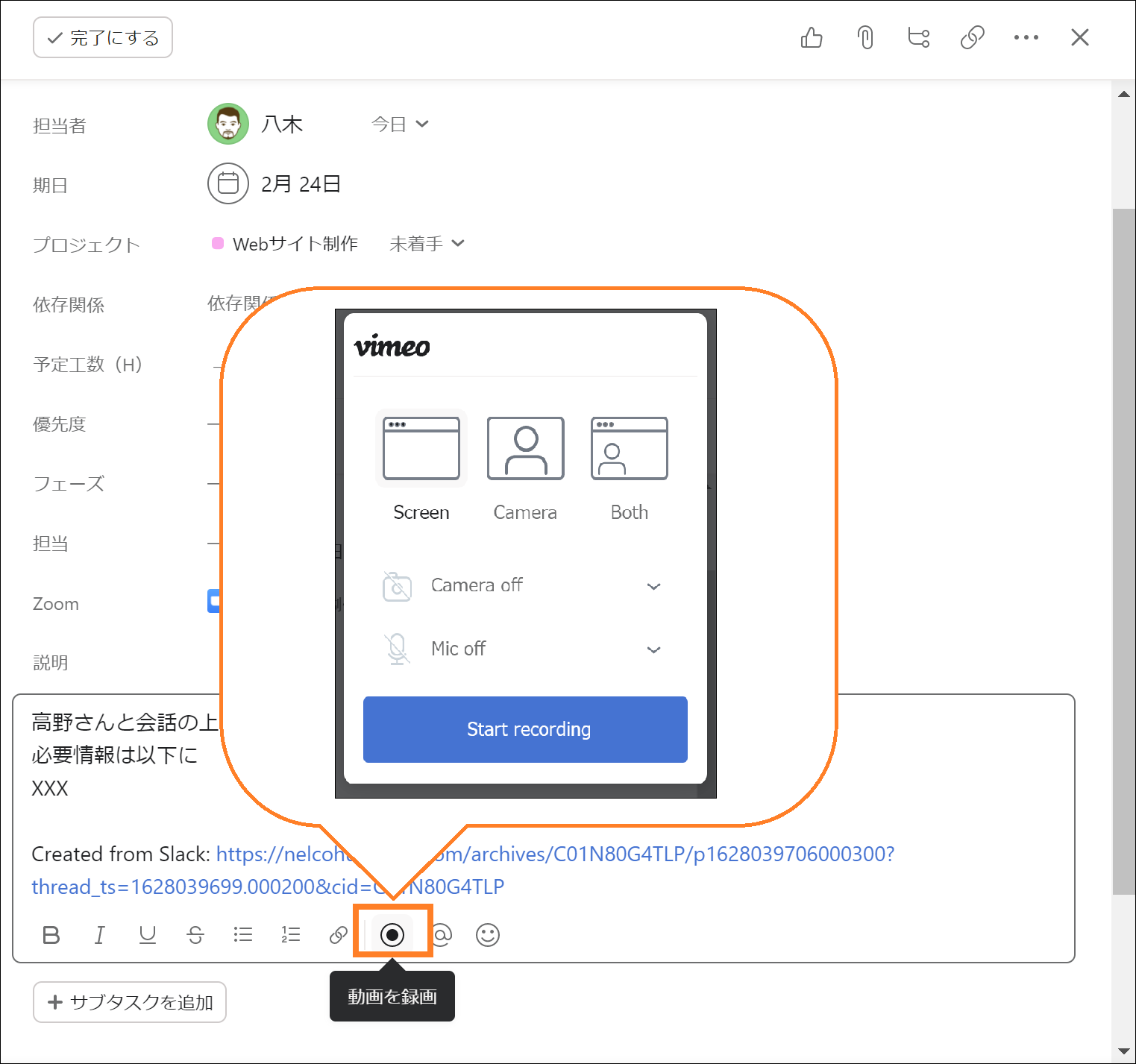Toggle strikethrough formatting in description
The image size is (1136, 1064).
195,935
